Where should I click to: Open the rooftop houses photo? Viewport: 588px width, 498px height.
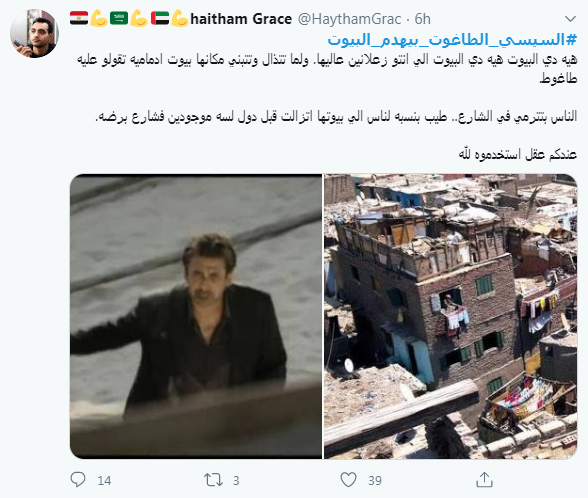450,316
